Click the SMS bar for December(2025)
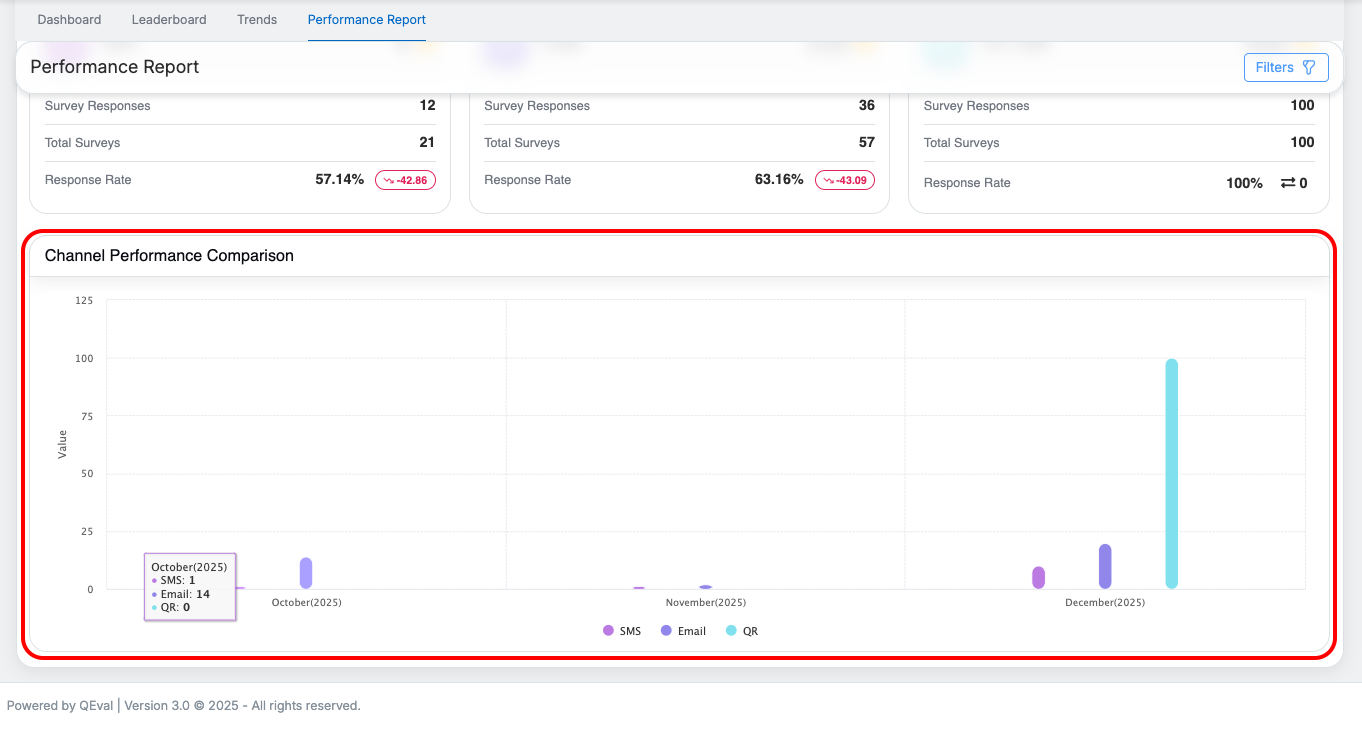1362x729 pixels. [1038, 578]
